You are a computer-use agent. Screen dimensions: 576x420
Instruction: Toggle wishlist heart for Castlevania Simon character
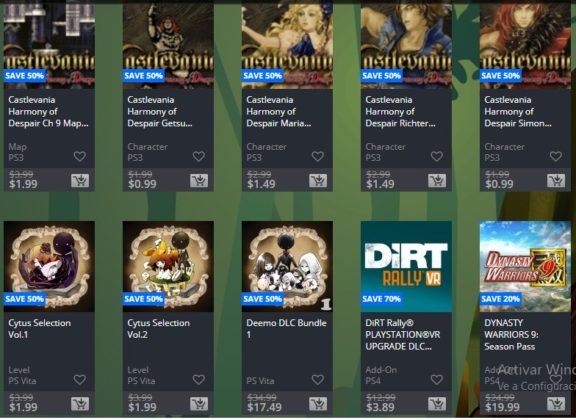pos(556,157)
